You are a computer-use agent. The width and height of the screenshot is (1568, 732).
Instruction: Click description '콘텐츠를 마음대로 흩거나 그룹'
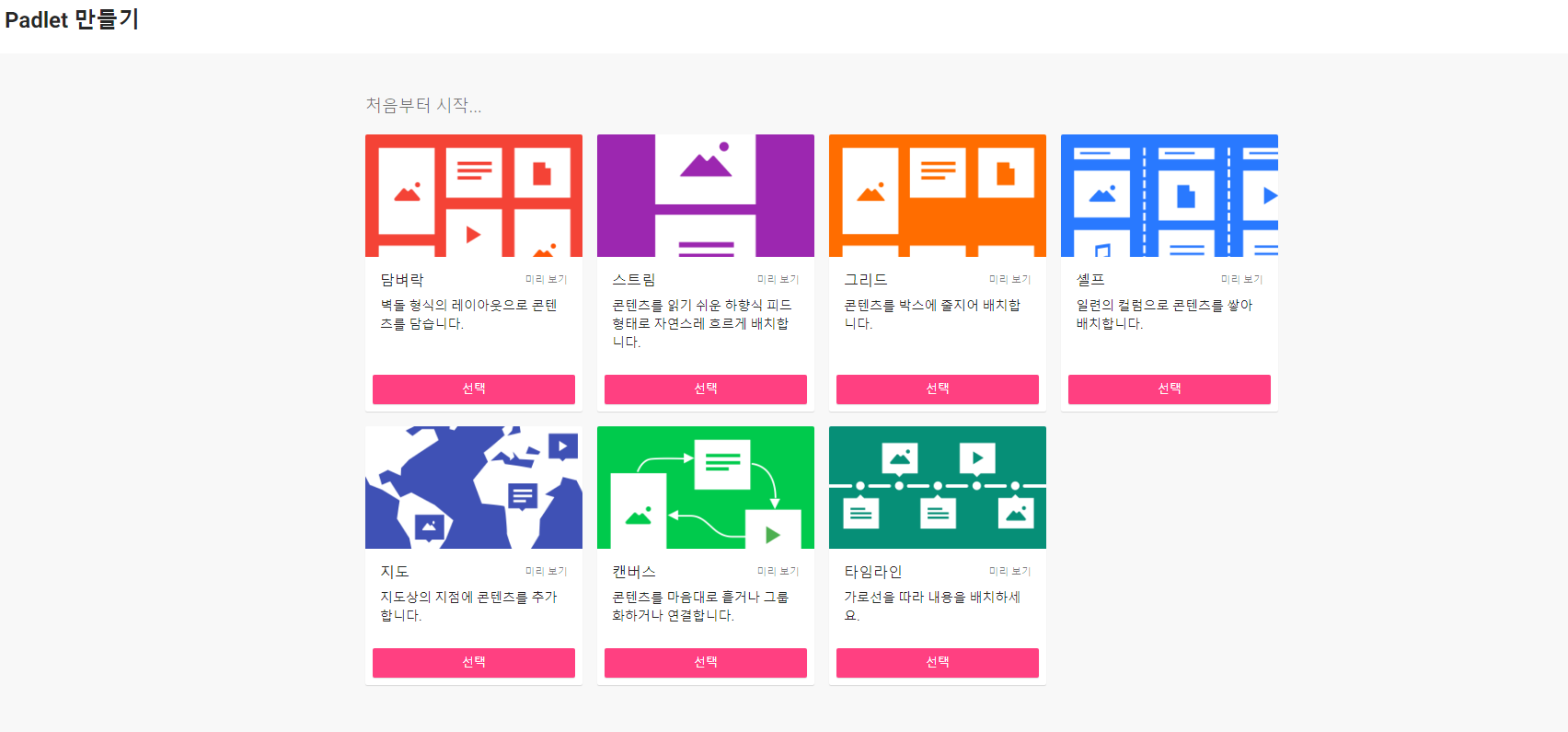tap(700, 597)
